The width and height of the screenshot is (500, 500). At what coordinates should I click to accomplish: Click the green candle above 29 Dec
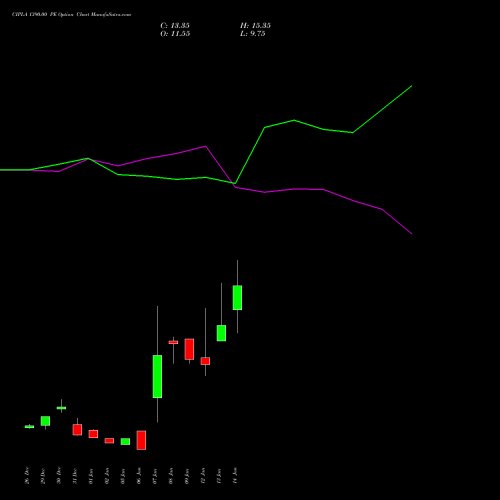[x=45, y=421]
